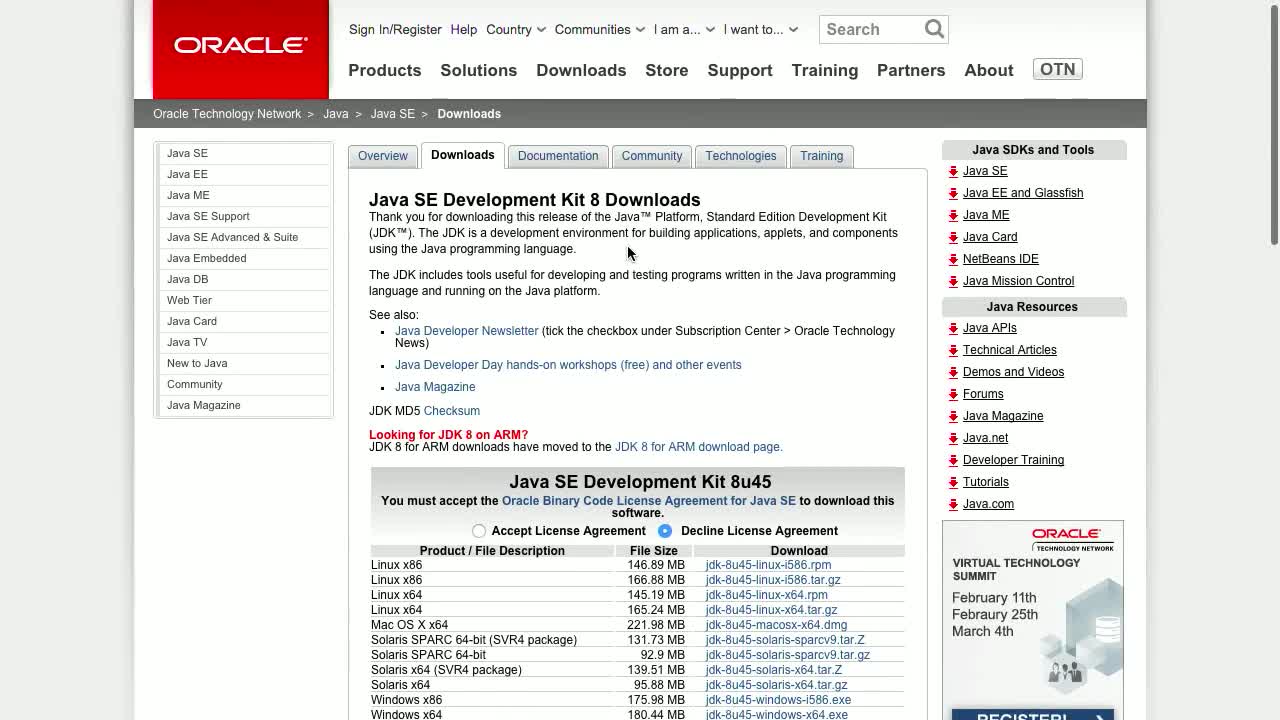Click the red arrow icon beside Forums

(953, 394)
